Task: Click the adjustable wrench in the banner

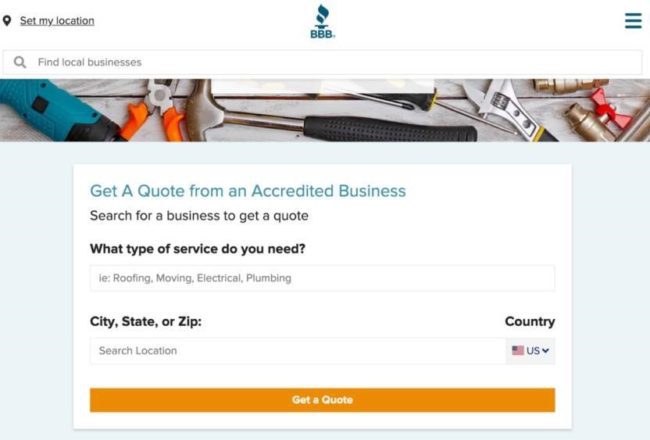Action: pyautogui.click(x=508, y=109)
